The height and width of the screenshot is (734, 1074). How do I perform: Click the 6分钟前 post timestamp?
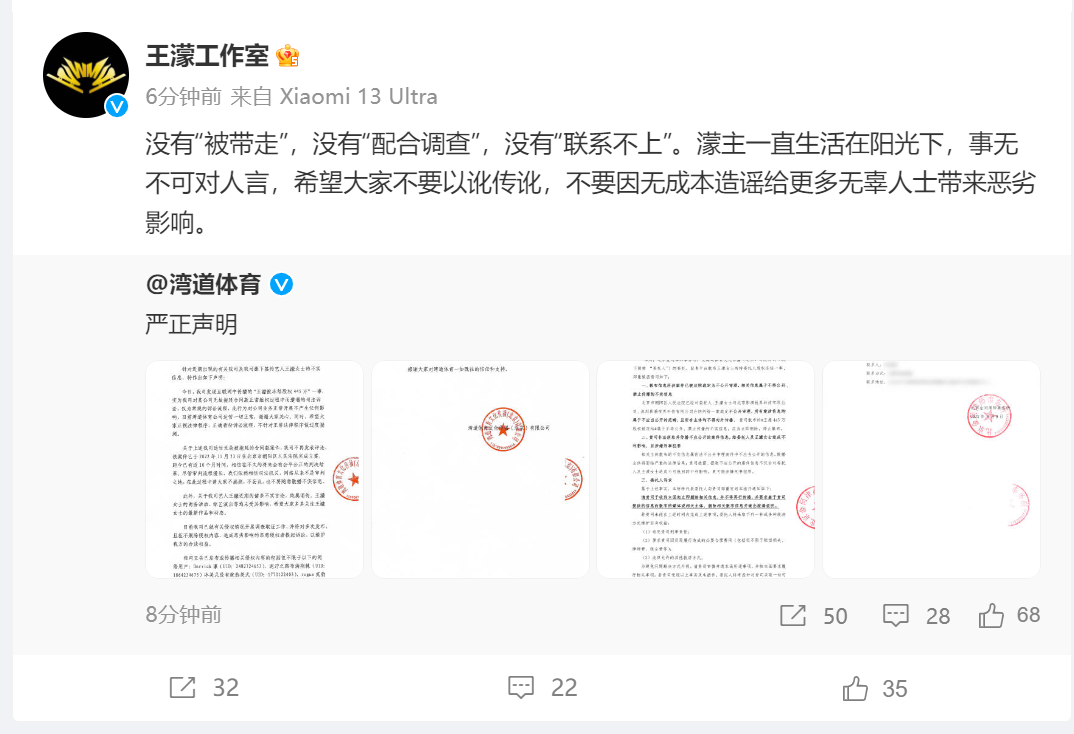[184, 97]
